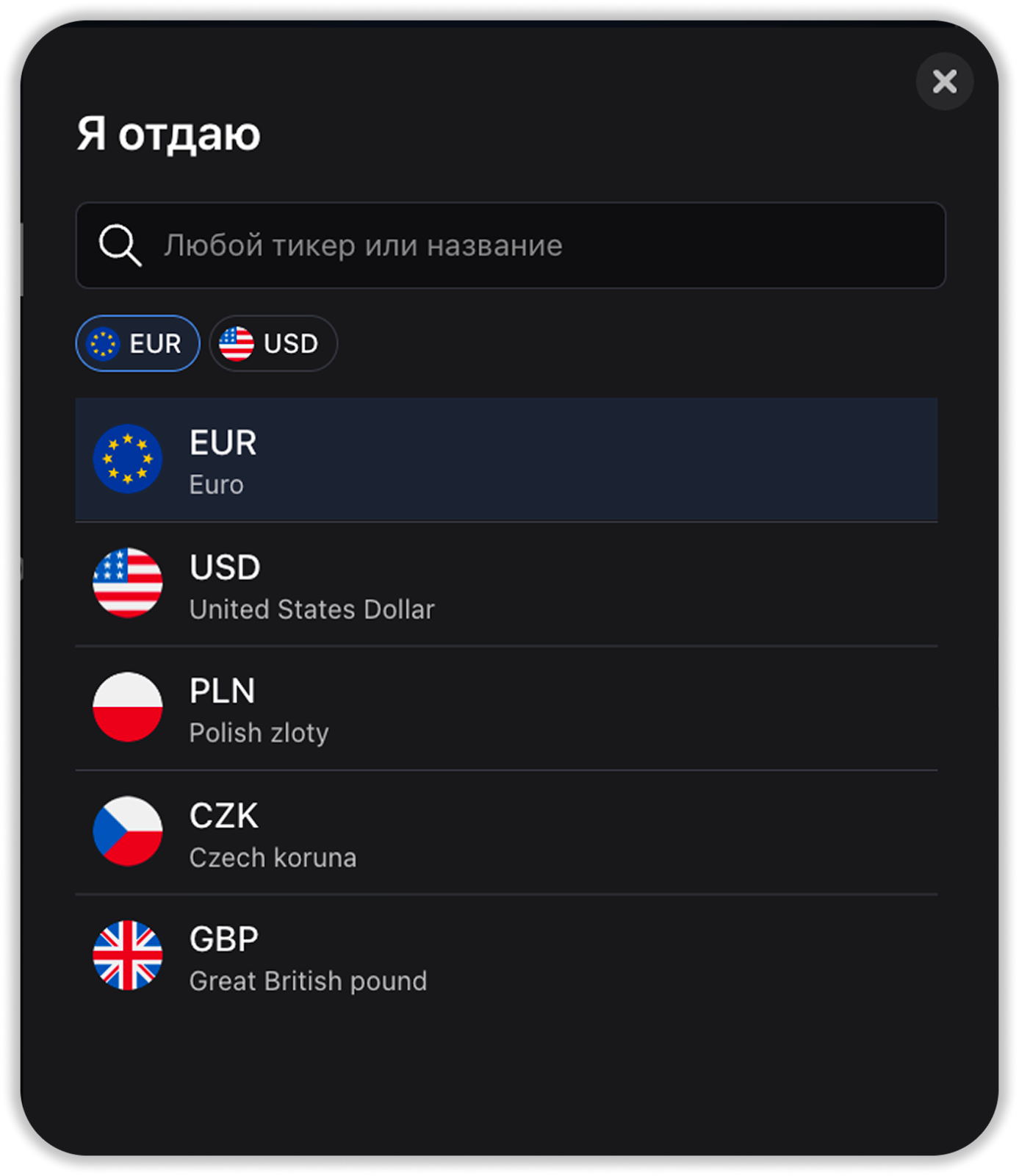Focus the ticker or name search field
Viewport: 1019px width, 1176px height.
coord(529,245)
